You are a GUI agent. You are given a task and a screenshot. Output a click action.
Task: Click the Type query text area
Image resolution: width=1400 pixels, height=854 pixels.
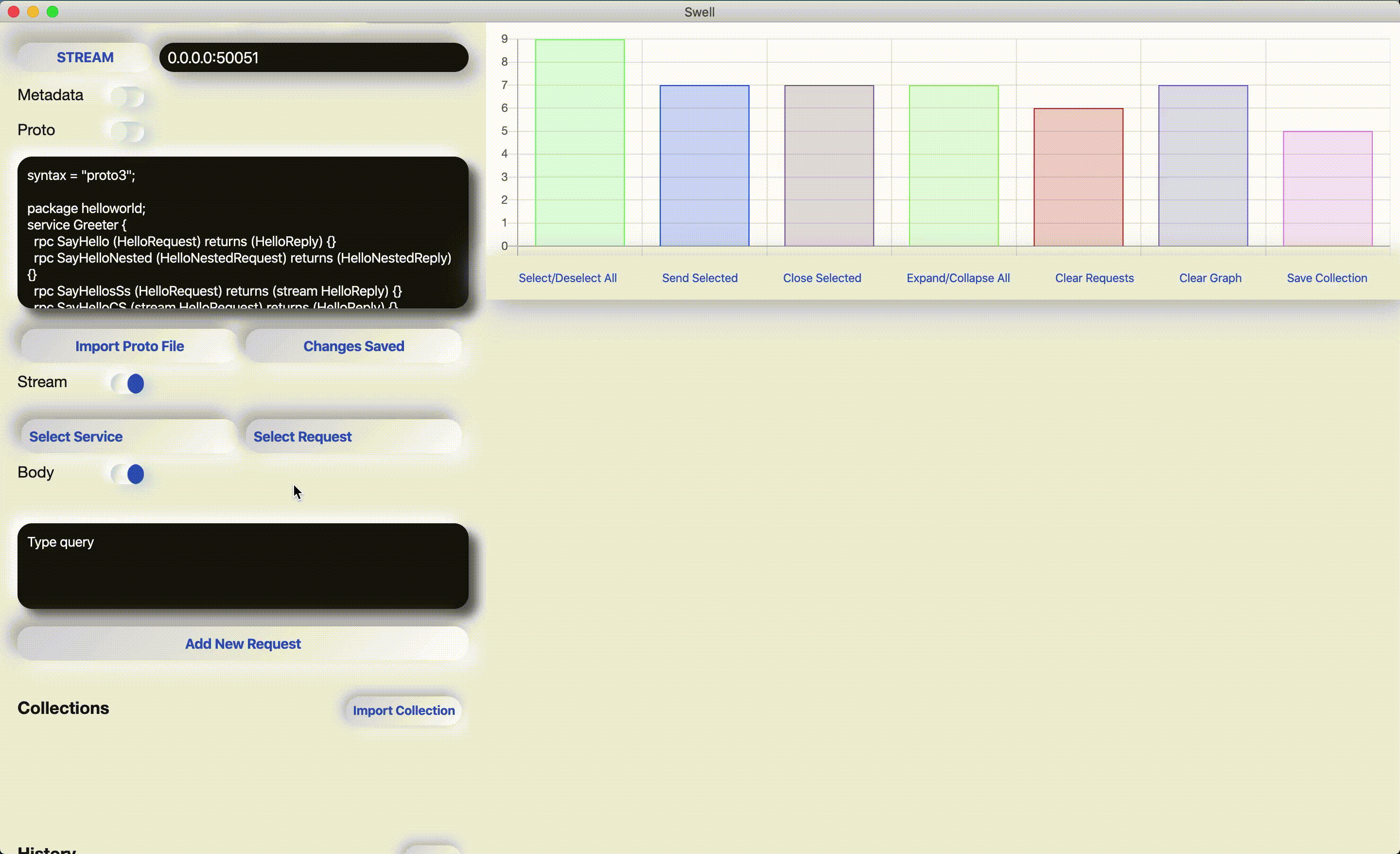click(243, 566)
